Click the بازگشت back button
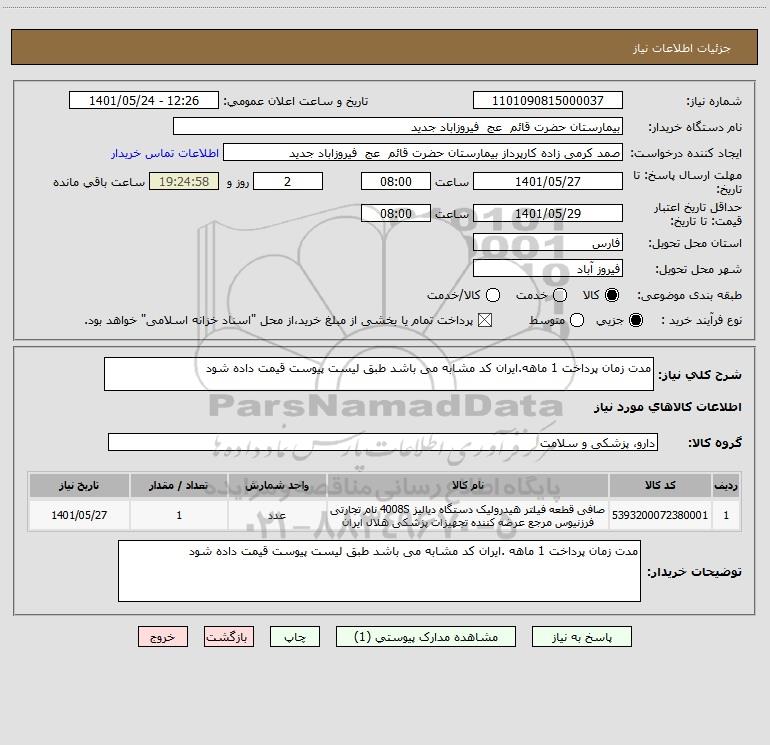The width and height of the screenshot is (770, 745). coord(229,637)
